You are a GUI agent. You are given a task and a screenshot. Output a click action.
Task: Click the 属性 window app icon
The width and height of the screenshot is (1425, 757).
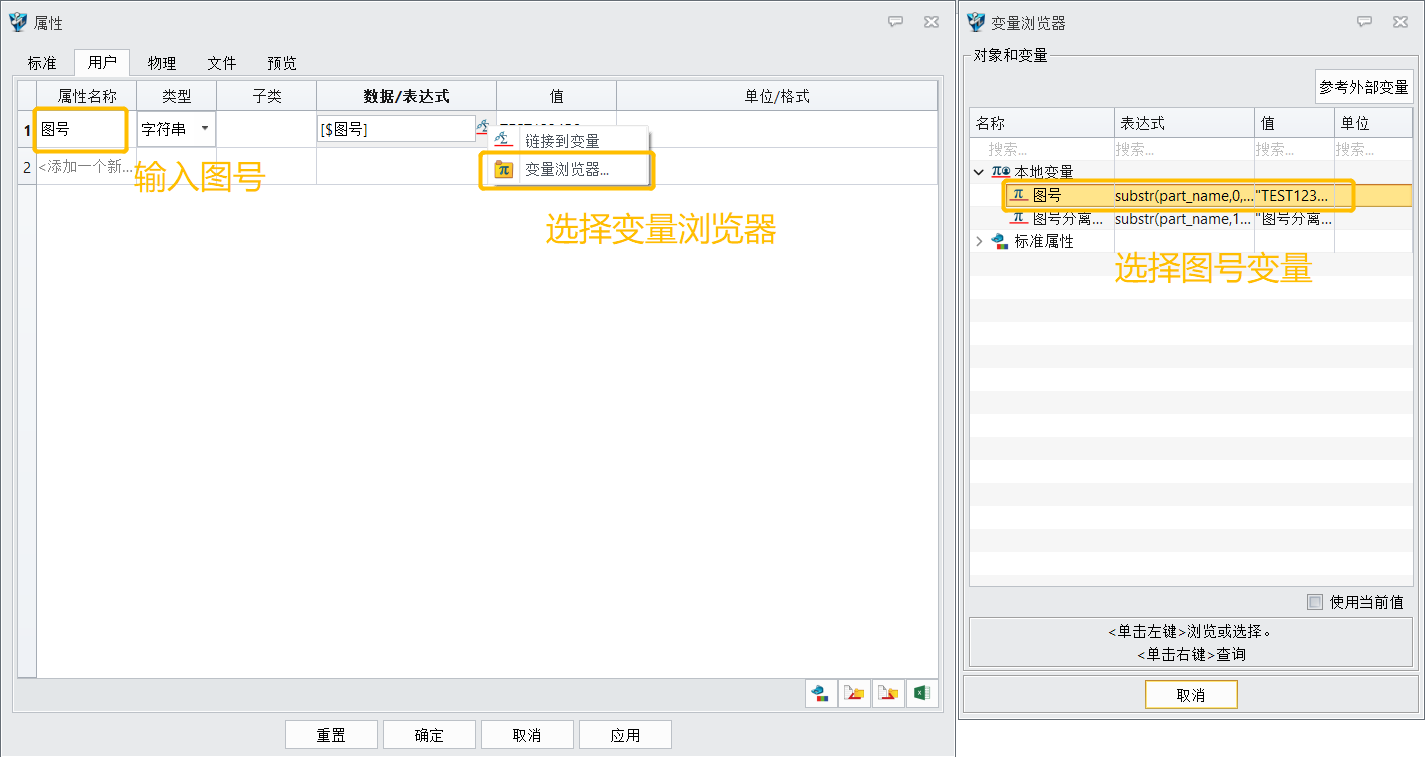coord(18,22)
